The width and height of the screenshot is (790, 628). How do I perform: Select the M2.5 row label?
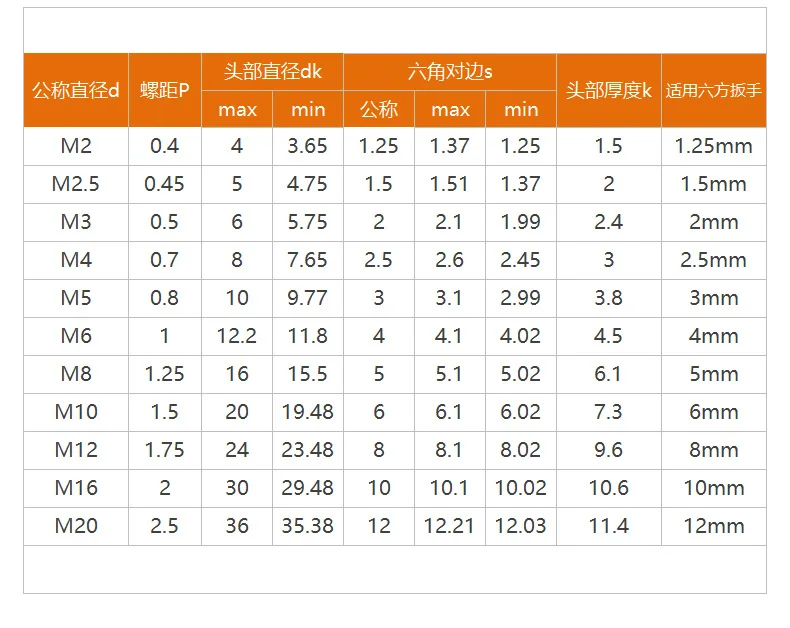click(x=76, y=184)
